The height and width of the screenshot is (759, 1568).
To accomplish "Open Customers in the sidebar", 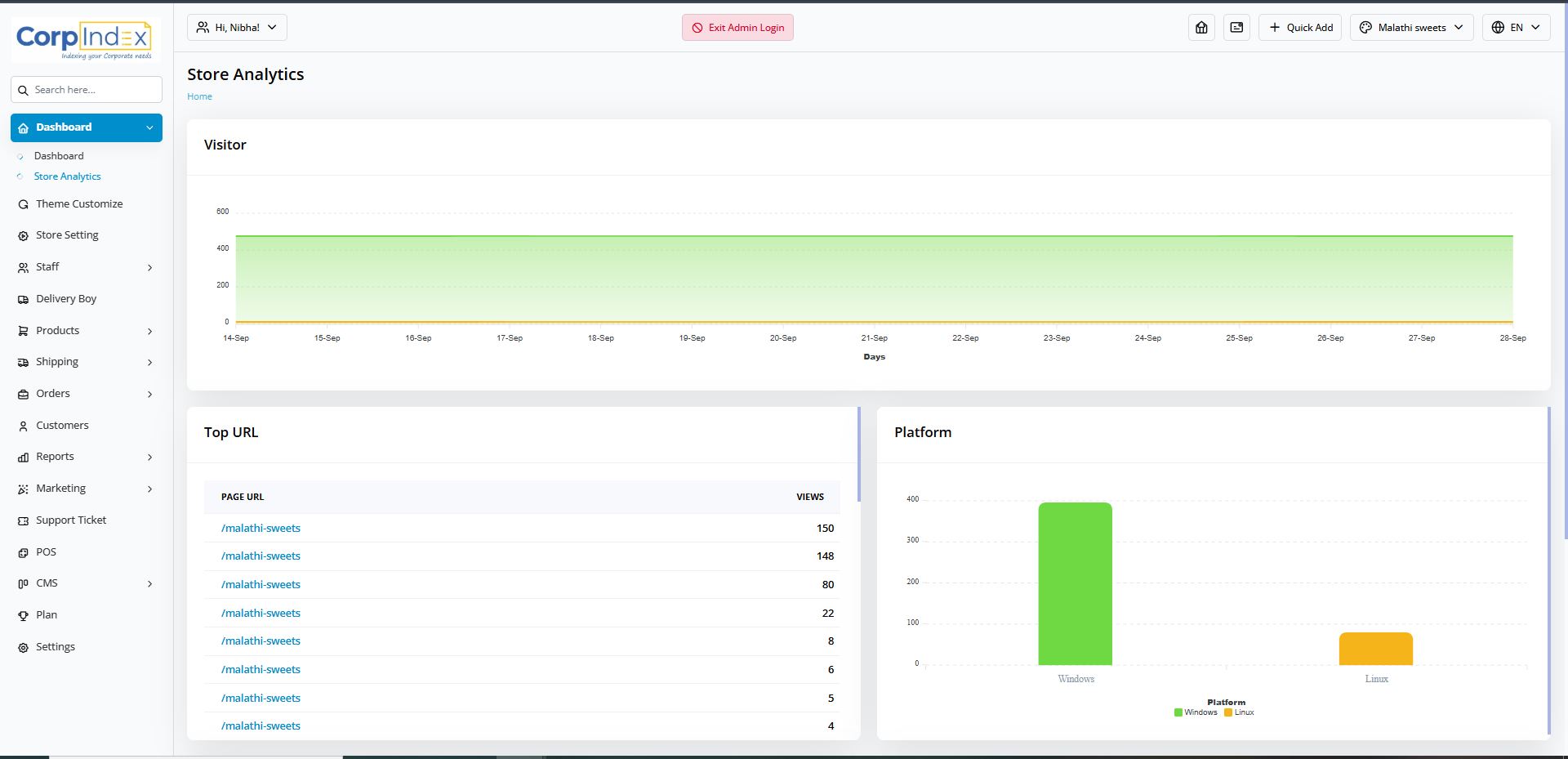I will pos(62,426).
